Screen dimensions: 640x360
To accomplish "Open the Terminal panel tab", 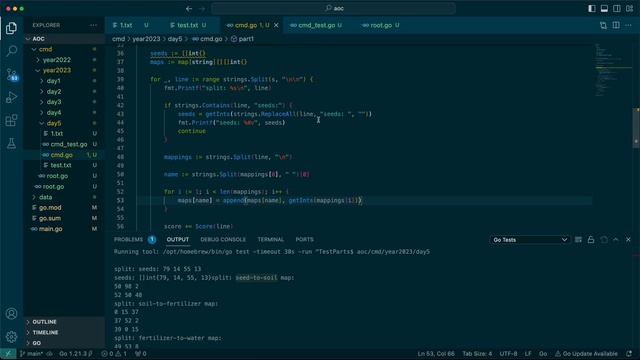I will (270, 240).
